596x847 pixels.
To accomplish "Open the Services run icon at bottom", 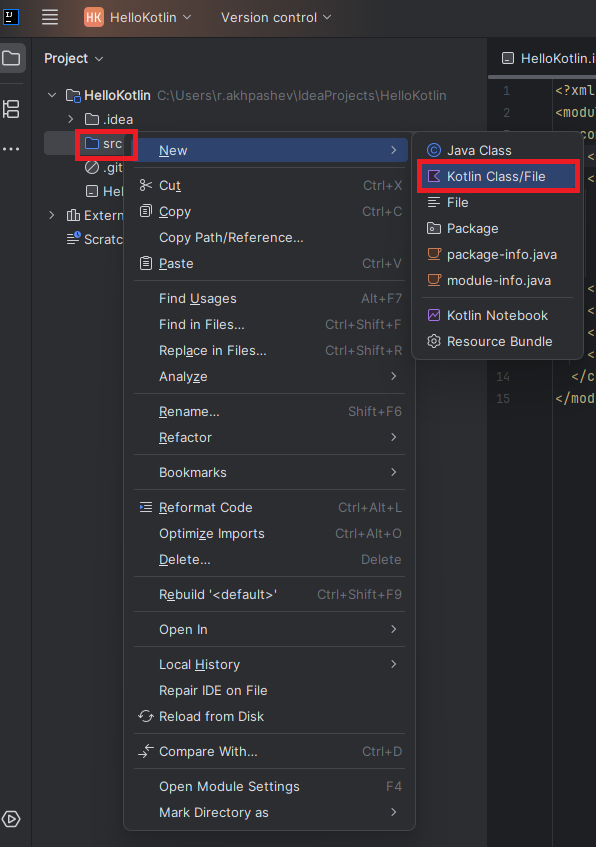I will pos(11,819).
